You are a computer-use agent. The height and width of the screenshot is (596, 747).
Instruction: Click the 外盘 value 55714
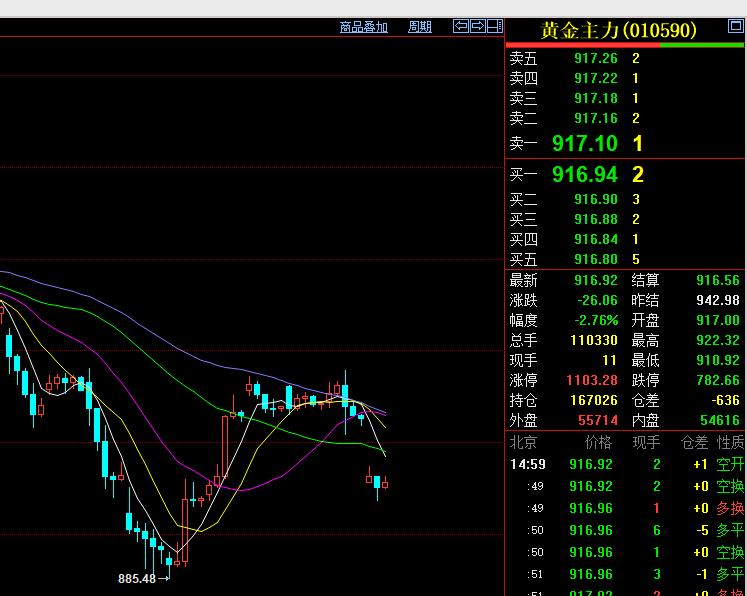[598, 420]
